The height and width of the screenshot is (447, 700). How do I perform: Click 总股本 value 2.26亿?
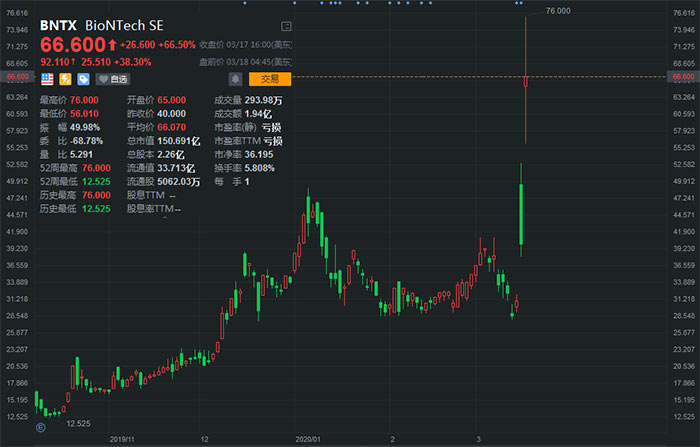171,155
